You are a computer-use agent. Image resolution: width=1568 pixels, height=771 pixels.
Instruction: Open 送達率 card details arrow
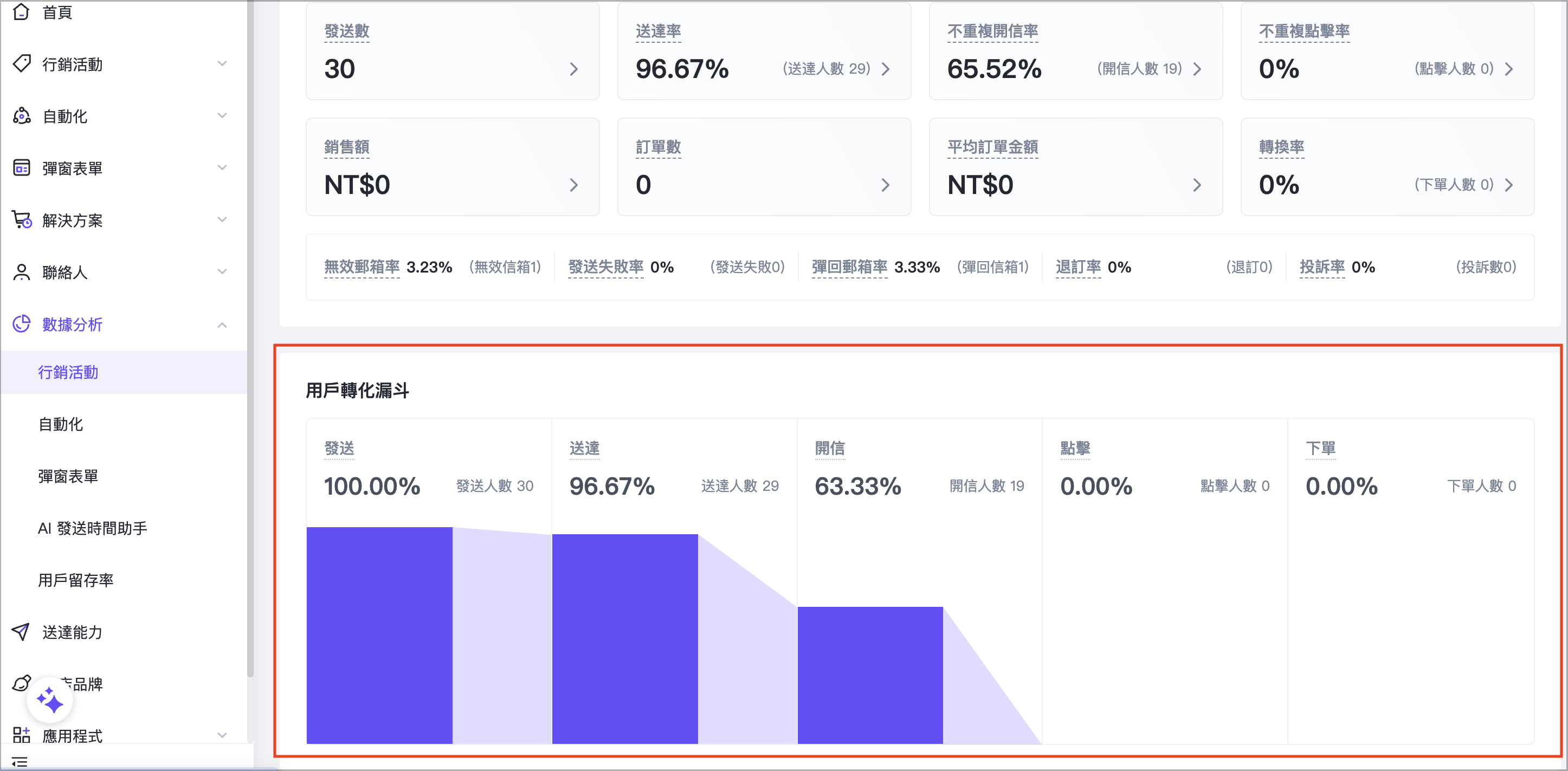tap(885, 69)
